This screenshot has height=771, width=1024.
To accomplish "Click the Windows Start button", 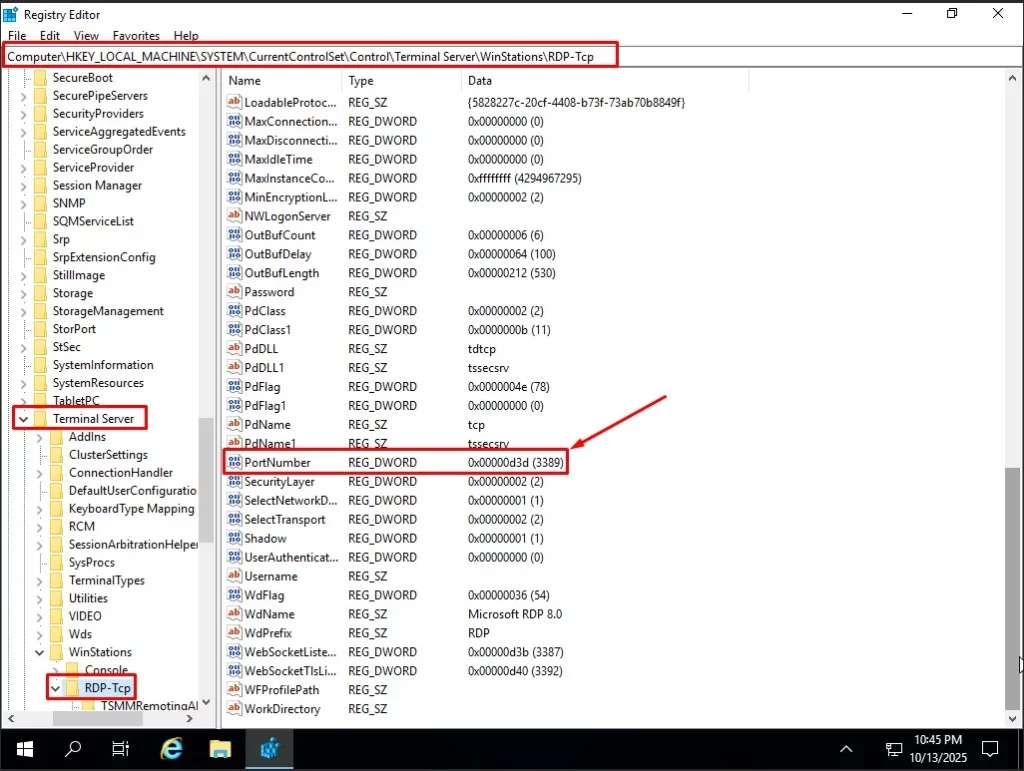I will tap(24, 748).
